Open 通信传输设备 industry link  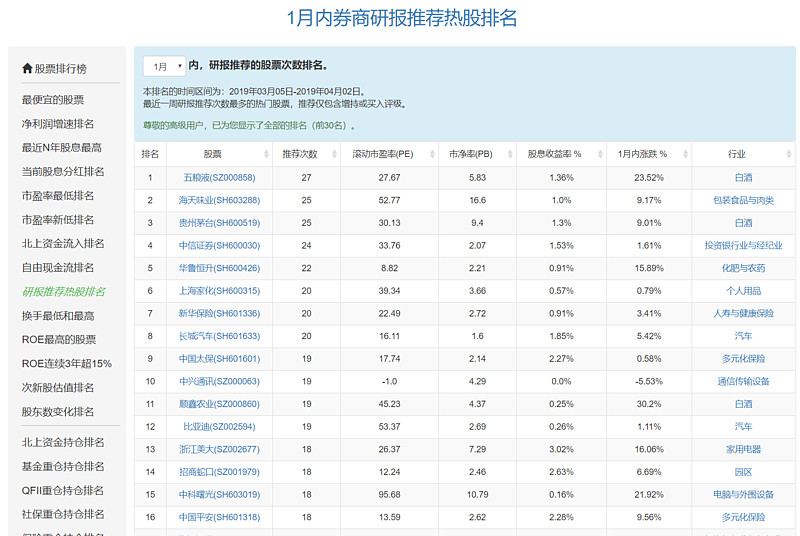point(743,381)
